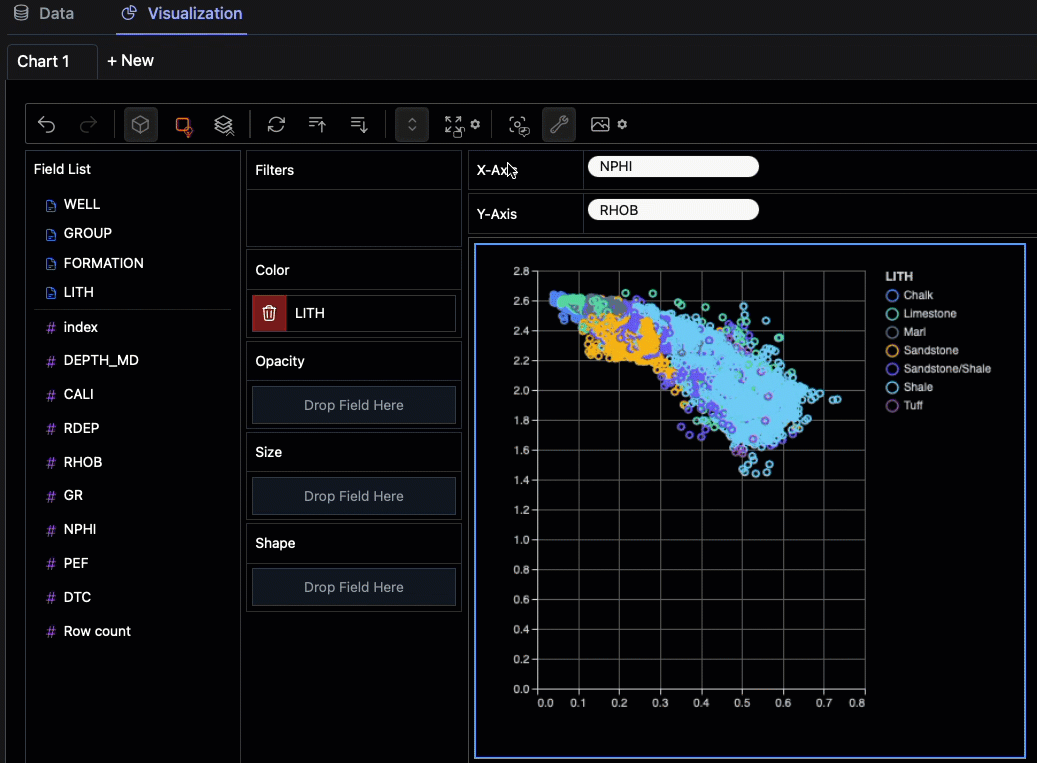This screenshot has width=1037, height=763.
Task: Click the interactive scan selection icon
Action: 518,125
